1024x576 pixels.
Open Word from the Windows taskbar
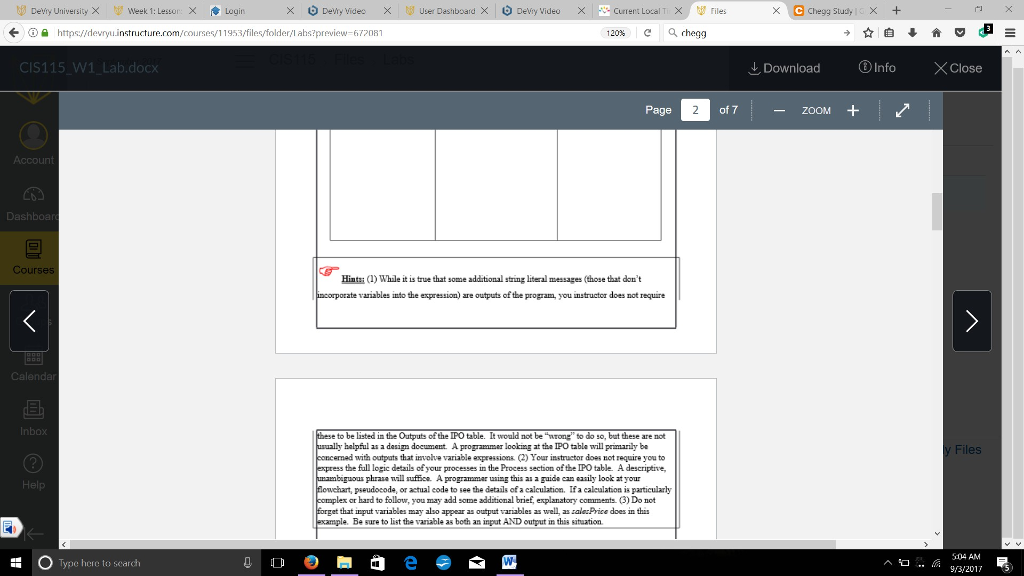[508, 562]
